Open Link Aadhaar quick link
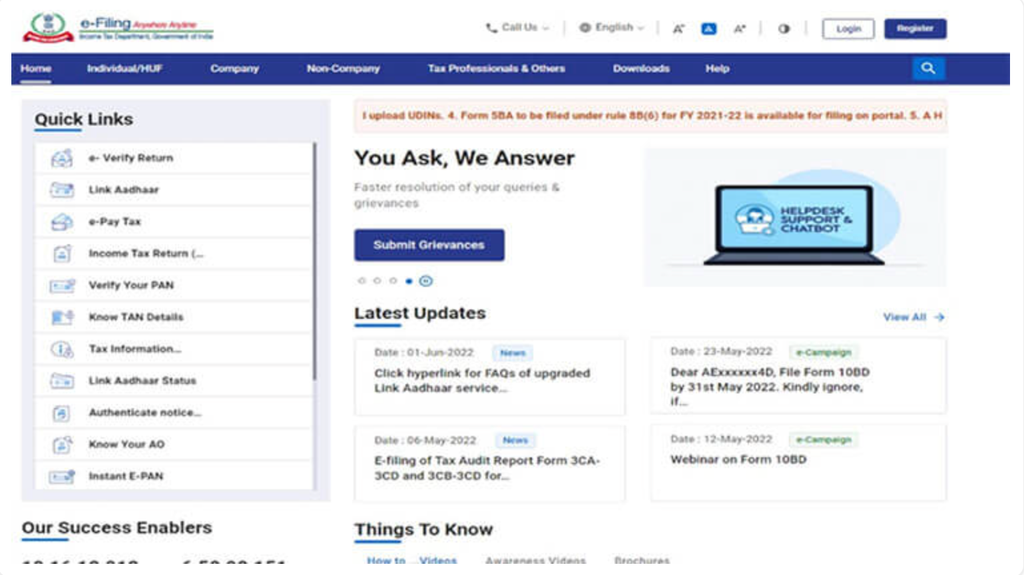Screen dimensions: 1024x575 pos(174,189)
